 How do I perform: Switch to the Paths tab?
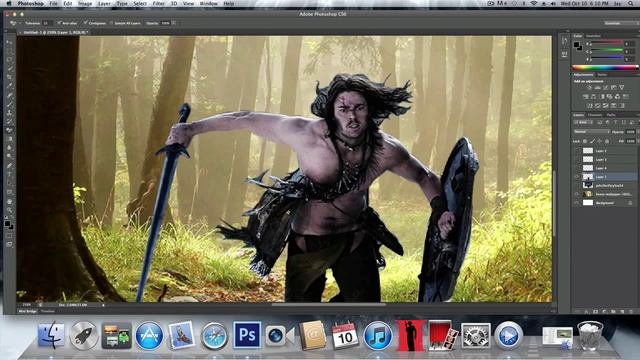point(611,115)
